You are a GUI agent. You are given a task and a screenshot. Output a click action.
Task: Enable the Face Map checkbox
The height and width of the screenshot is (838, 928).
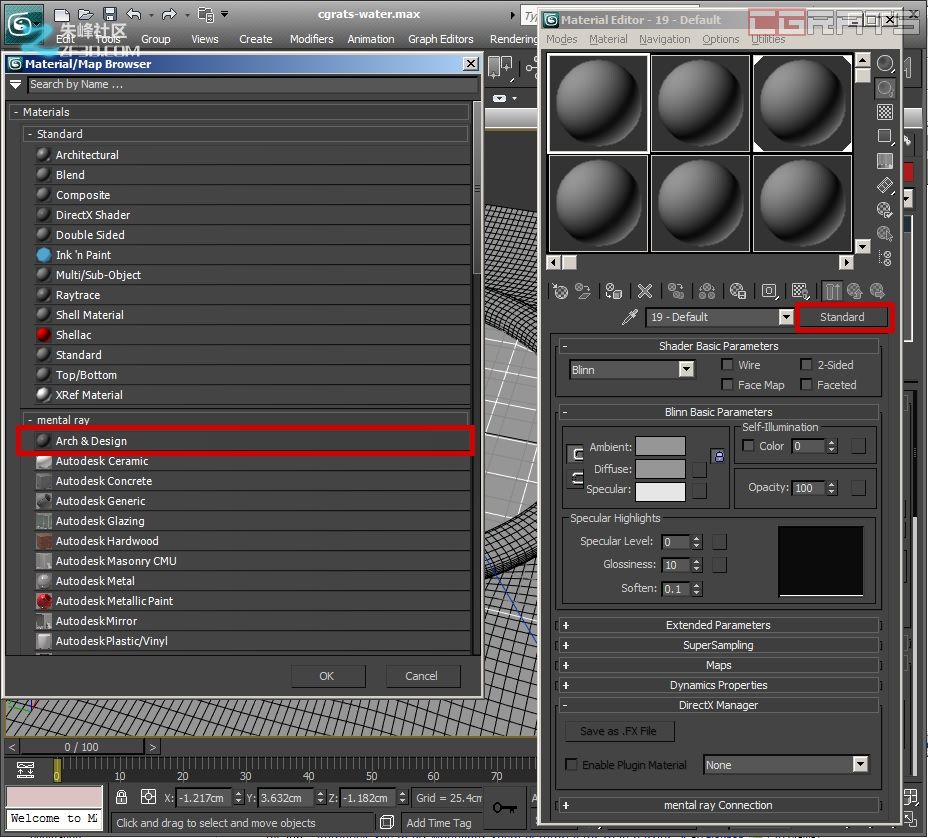tap(727, 385)
